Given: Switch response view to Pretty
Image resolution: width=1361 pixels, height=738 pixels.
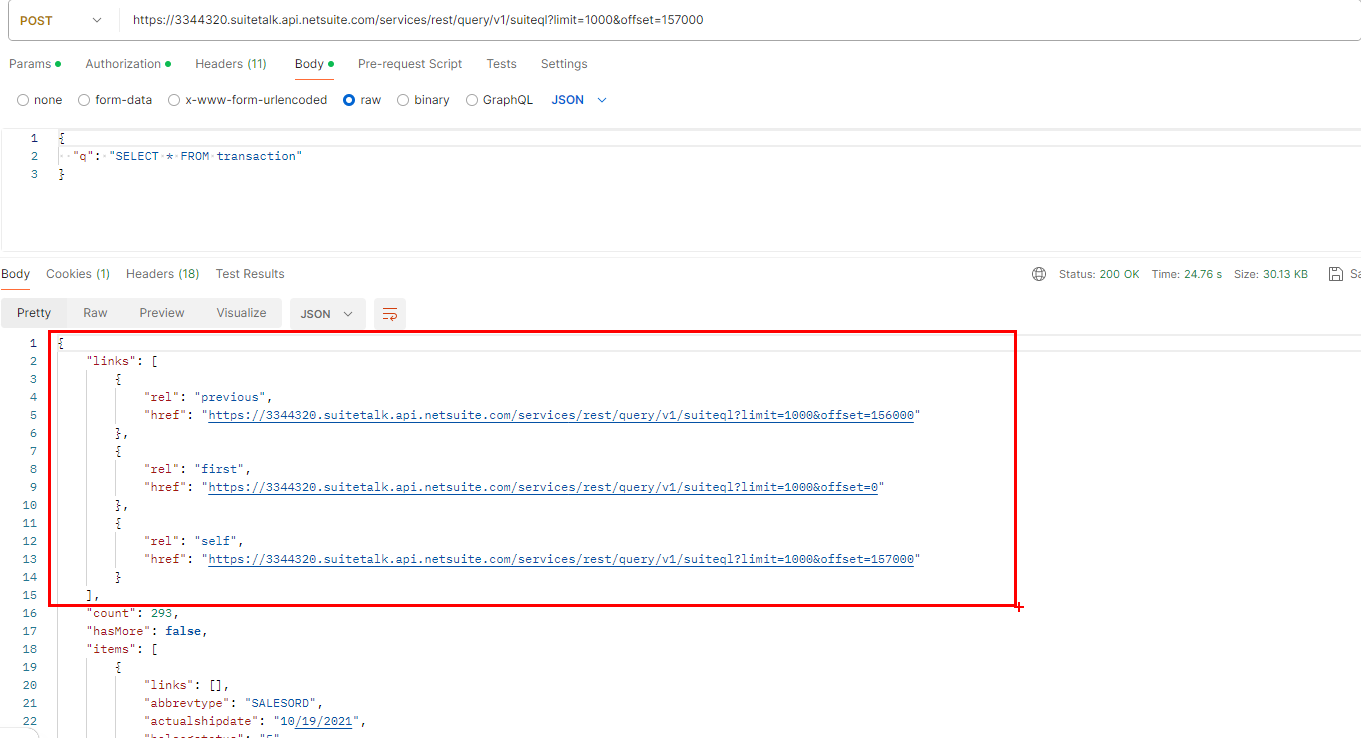Looking at the screenshot, I should pyautogui.click(x=34, y=313).
